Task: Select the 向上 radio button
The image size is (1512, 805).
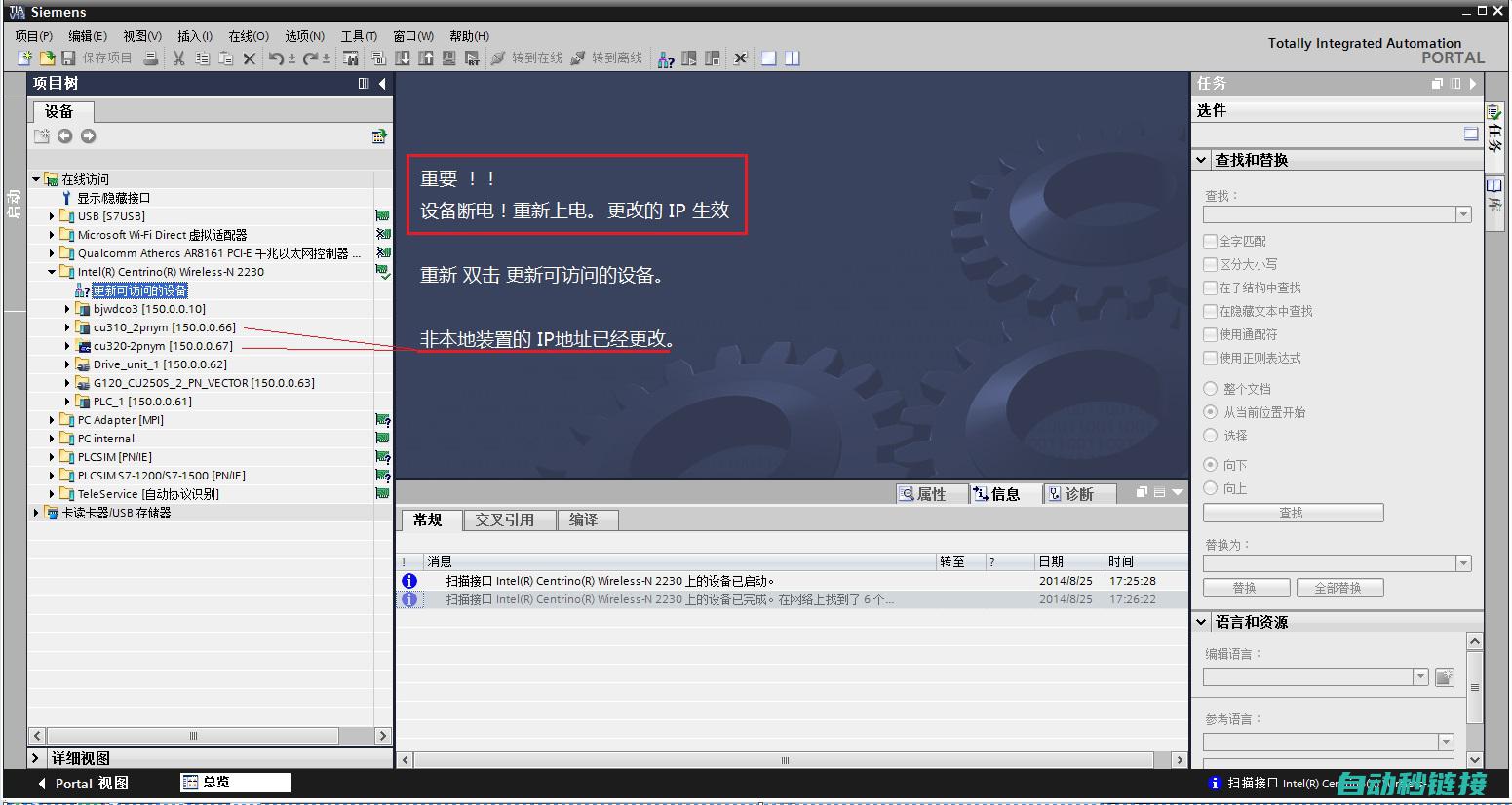Action: [1211, 488]
